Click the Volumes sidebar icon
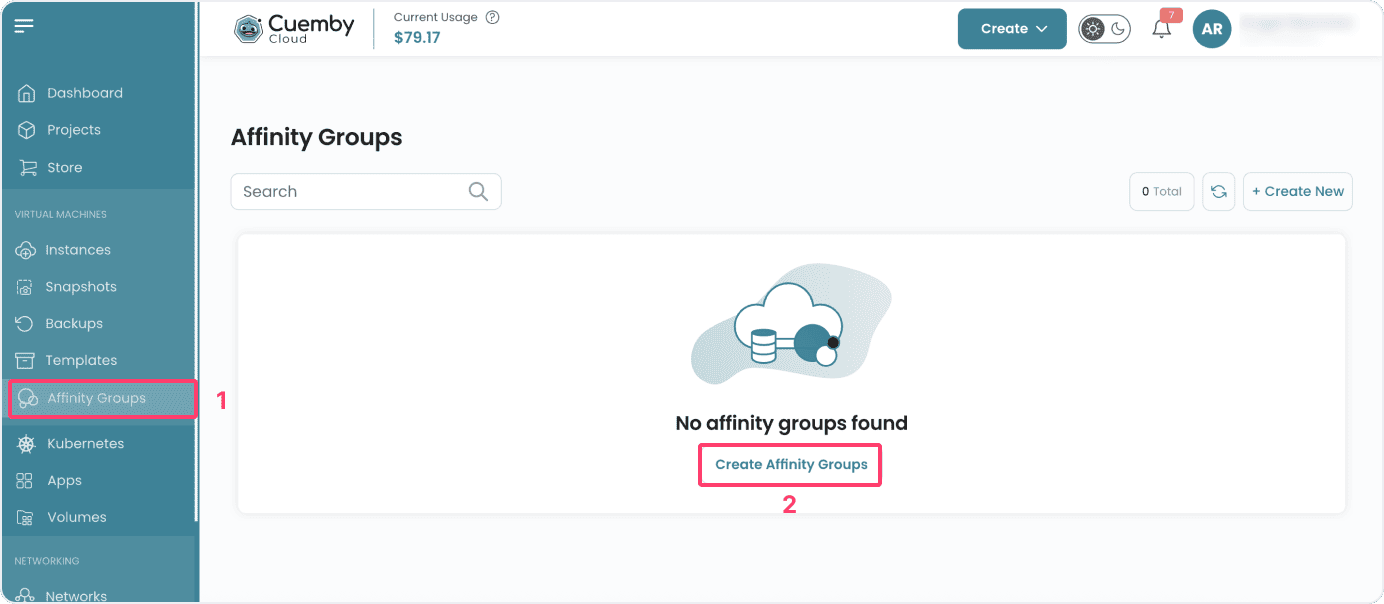This screenshot has width=1384, height=604. point(28,516)
